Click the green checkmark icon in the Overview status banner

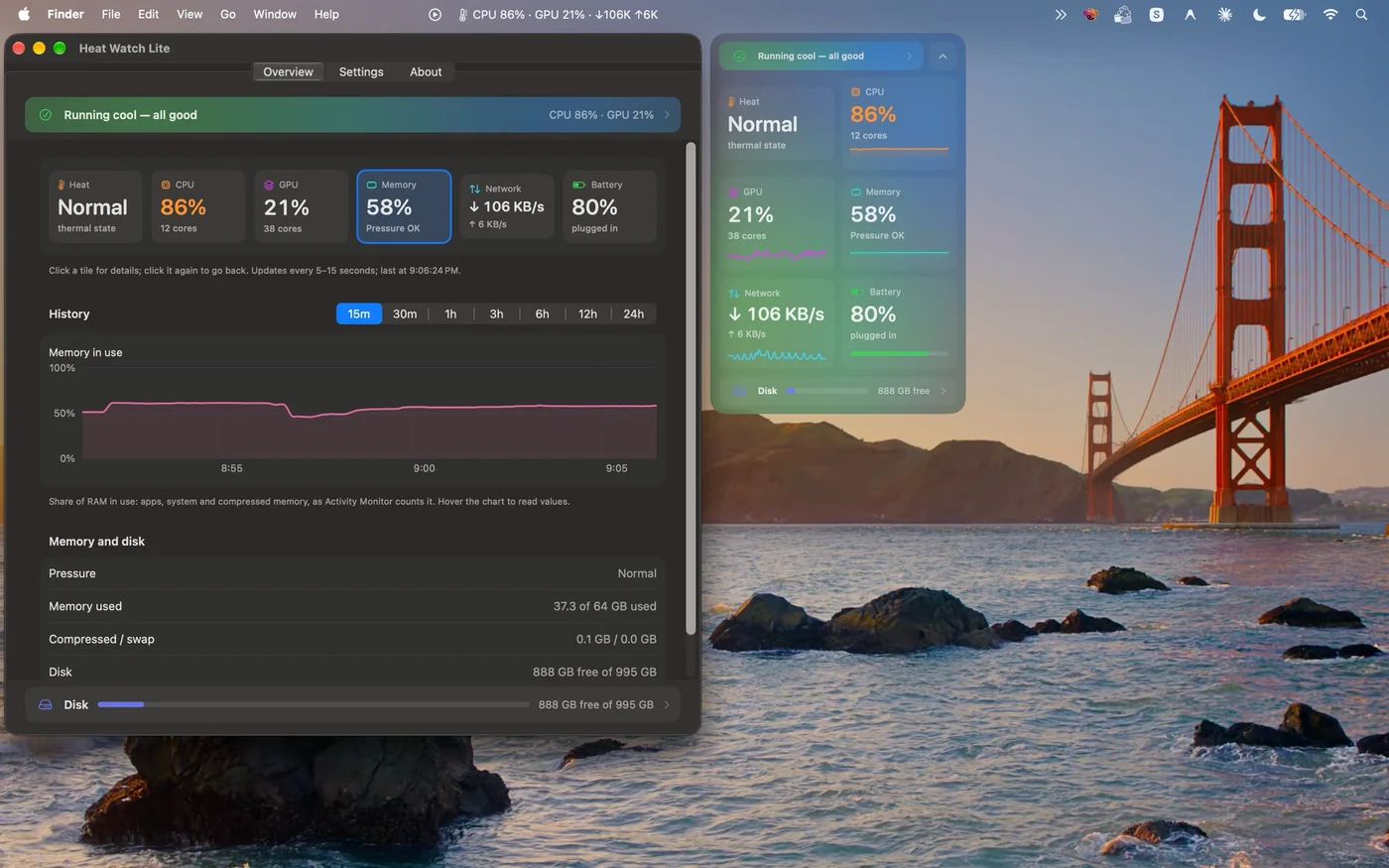pos(46,115)
